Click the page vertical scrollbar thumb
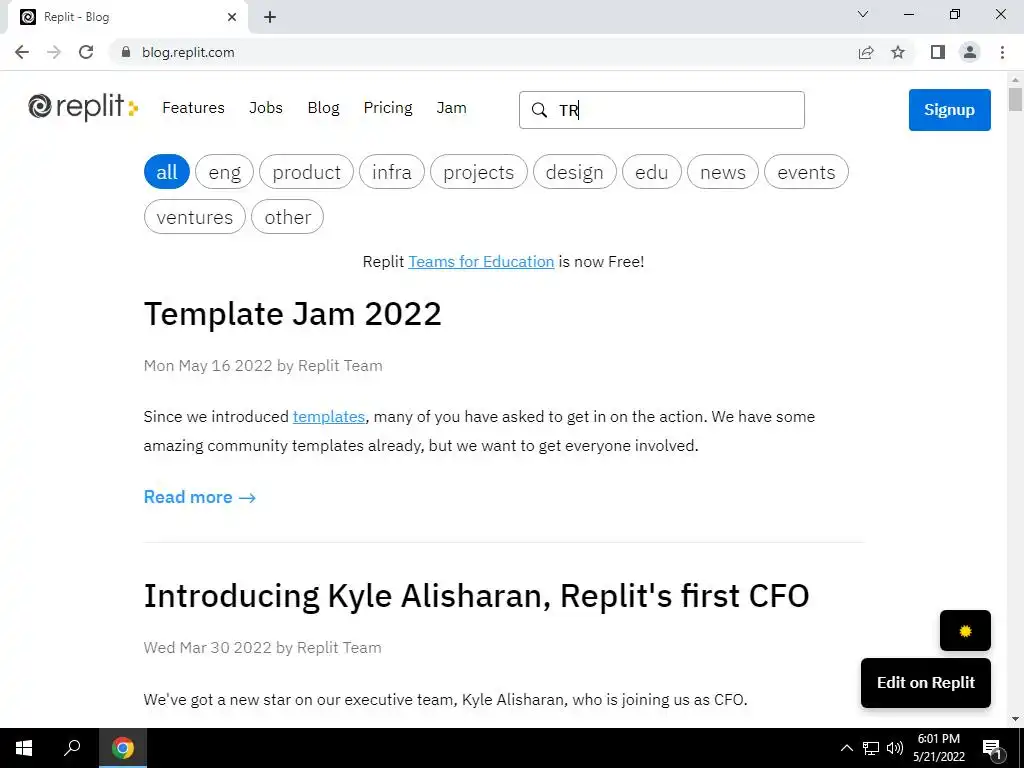 click(1015, 100)
